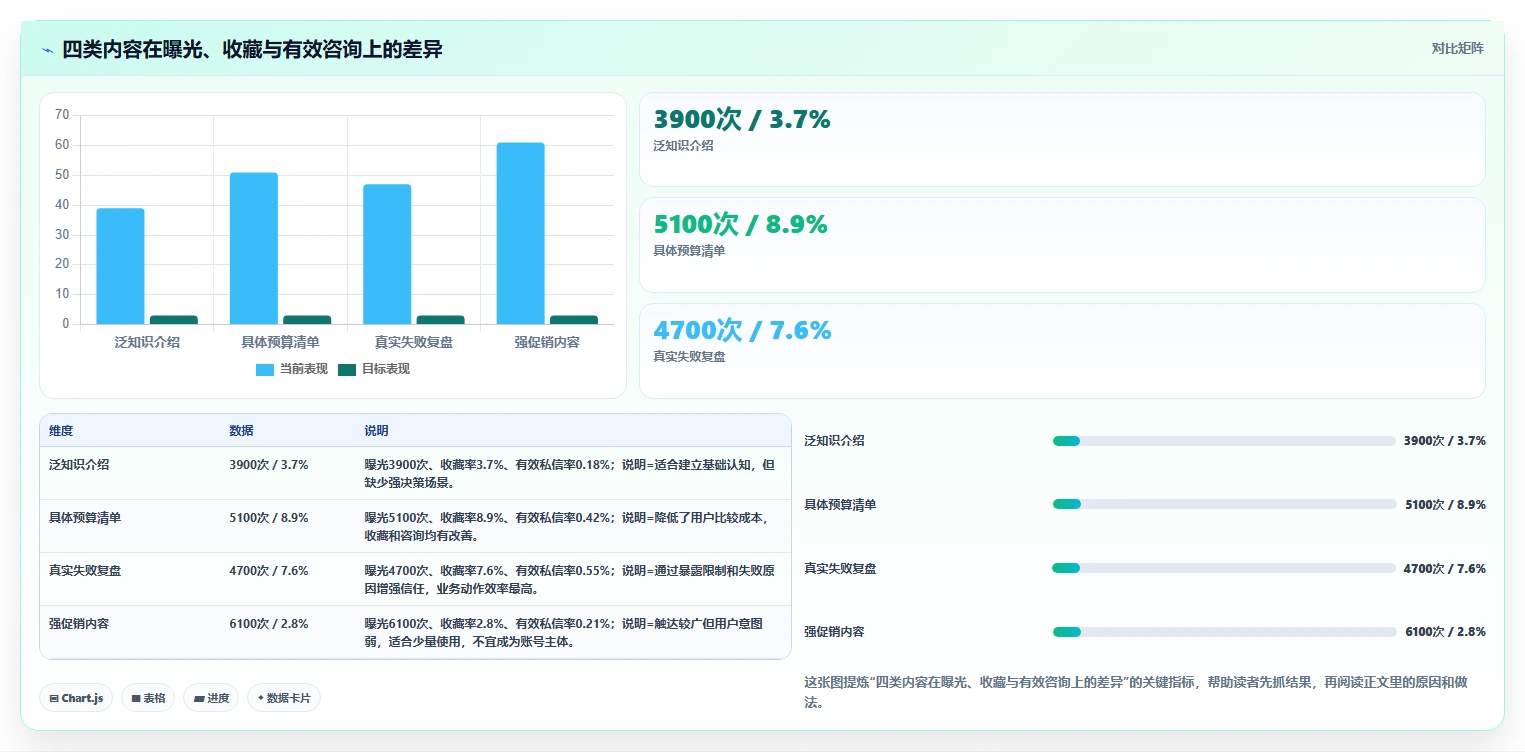Click the lightning icon beside the header title

[47, 50]
